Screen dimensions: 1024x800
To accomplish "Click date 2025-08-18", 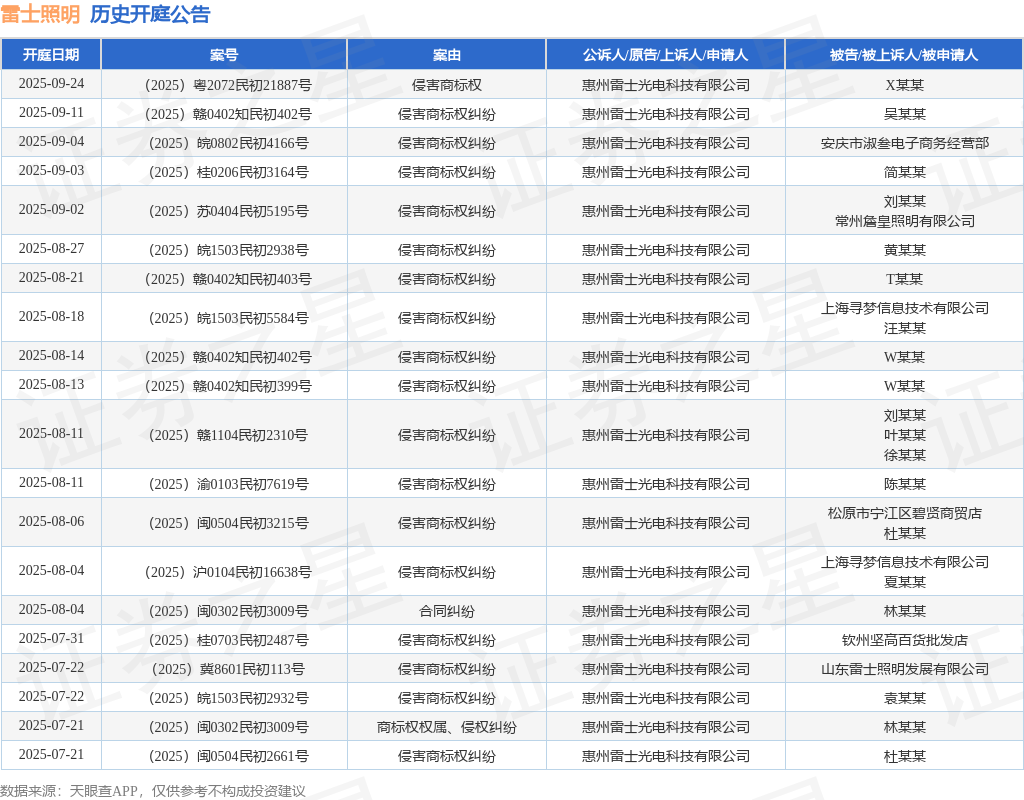I will tap(51, 316).
